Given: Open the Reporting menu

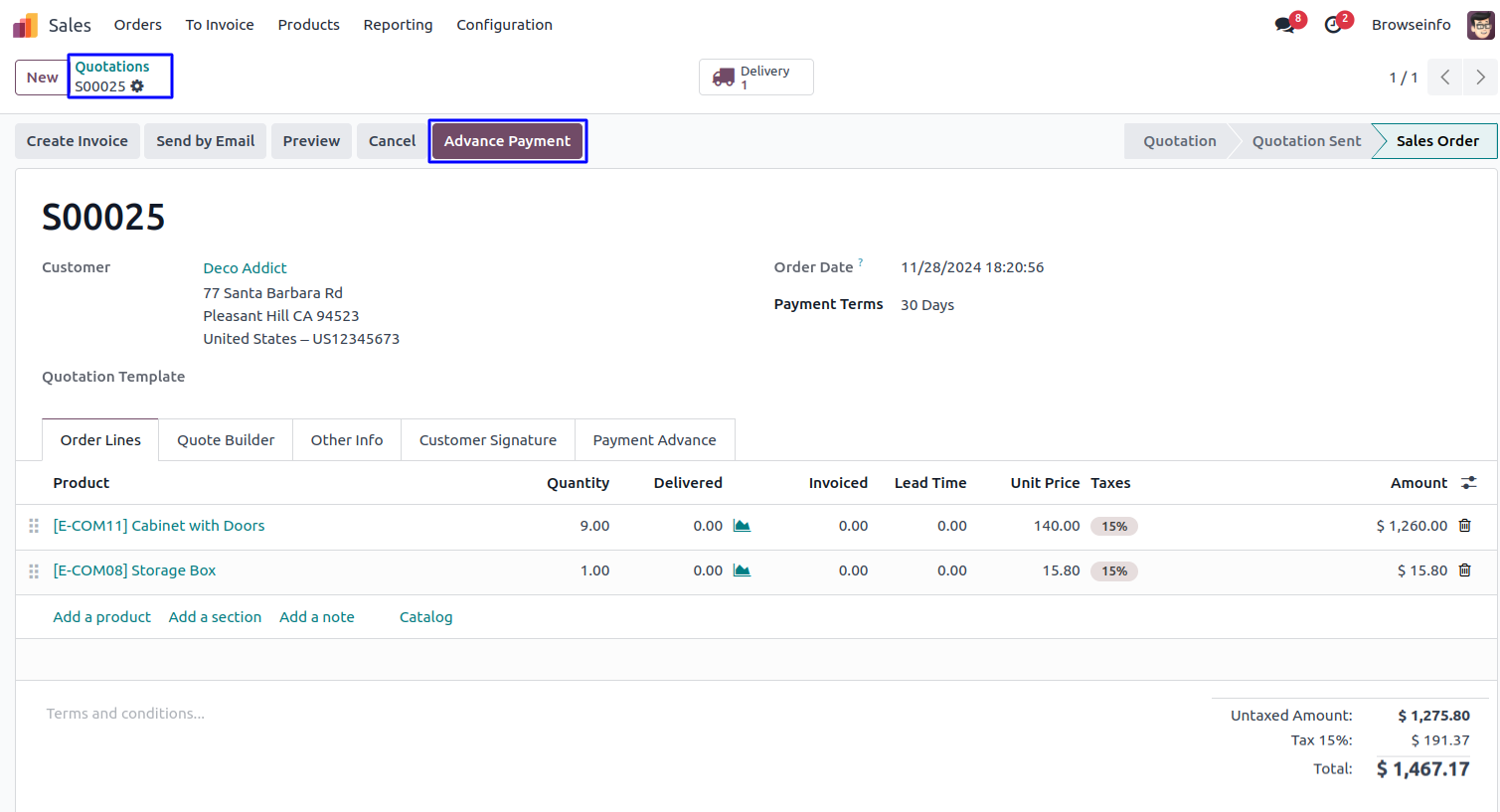Looking at the screenshot, I should pyautogui.click(x=398, y=25).
